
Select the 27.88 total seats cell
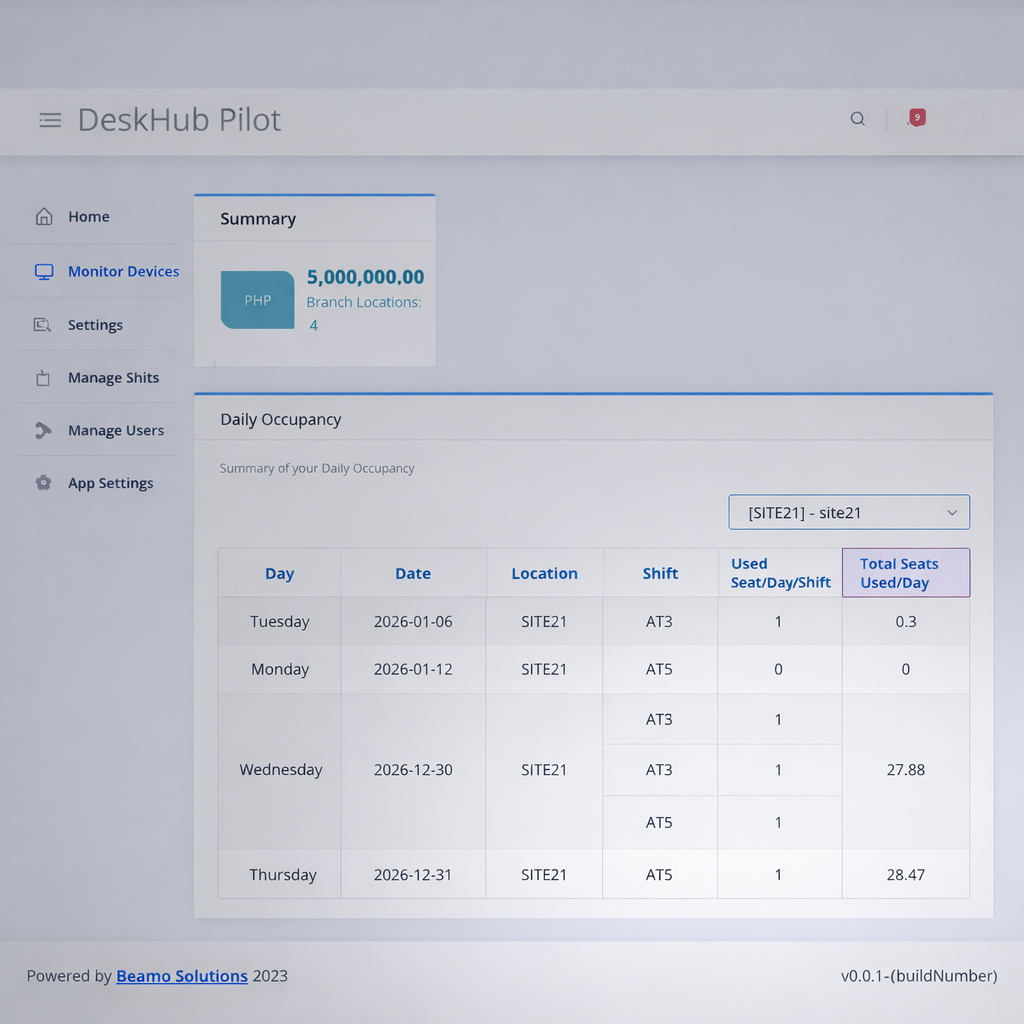tap(905, 770)
